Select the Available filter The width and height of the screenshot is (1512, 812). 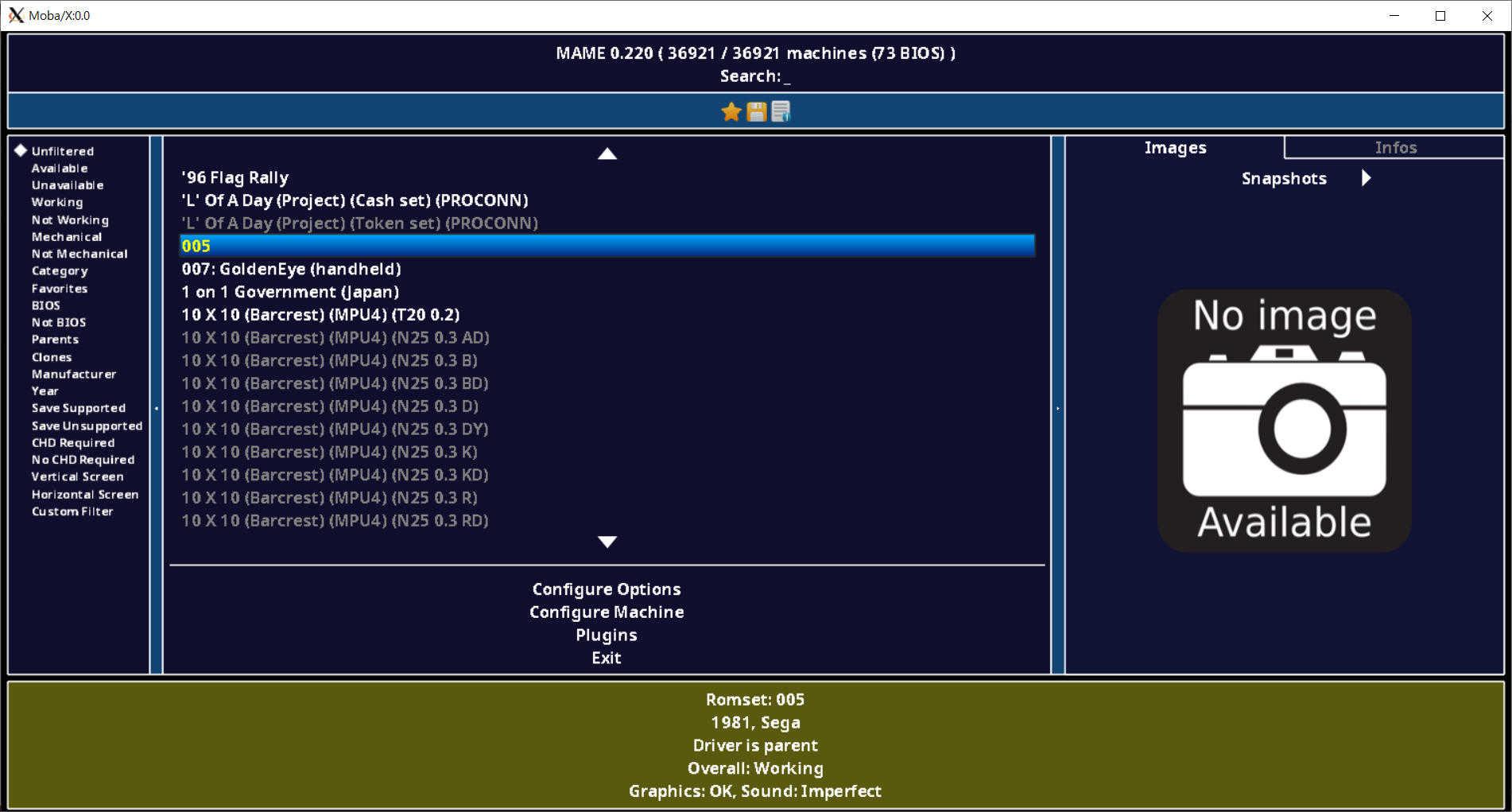60,168
